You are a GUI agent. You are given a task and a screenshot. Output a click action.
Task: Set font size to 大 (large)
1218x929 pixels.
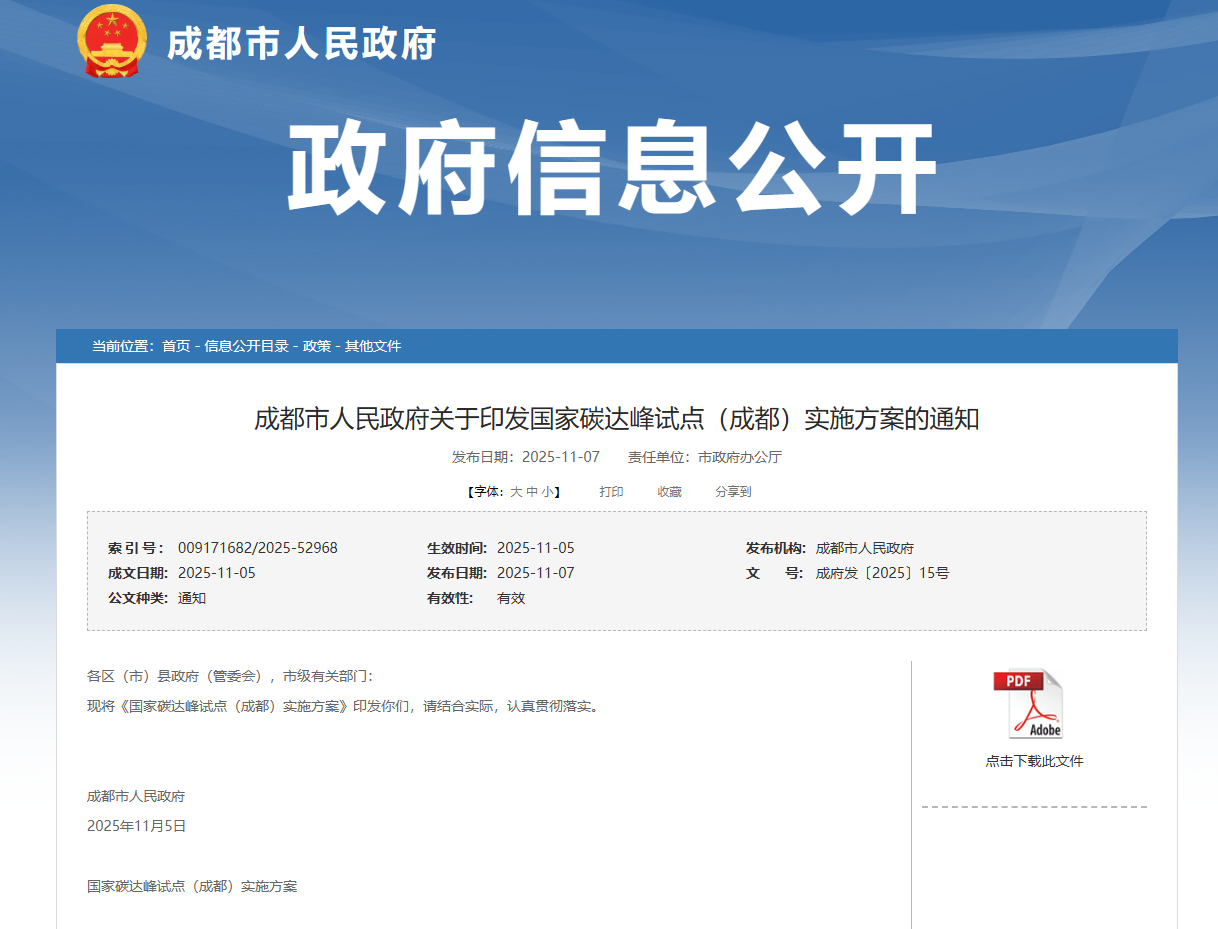[516, 492]
